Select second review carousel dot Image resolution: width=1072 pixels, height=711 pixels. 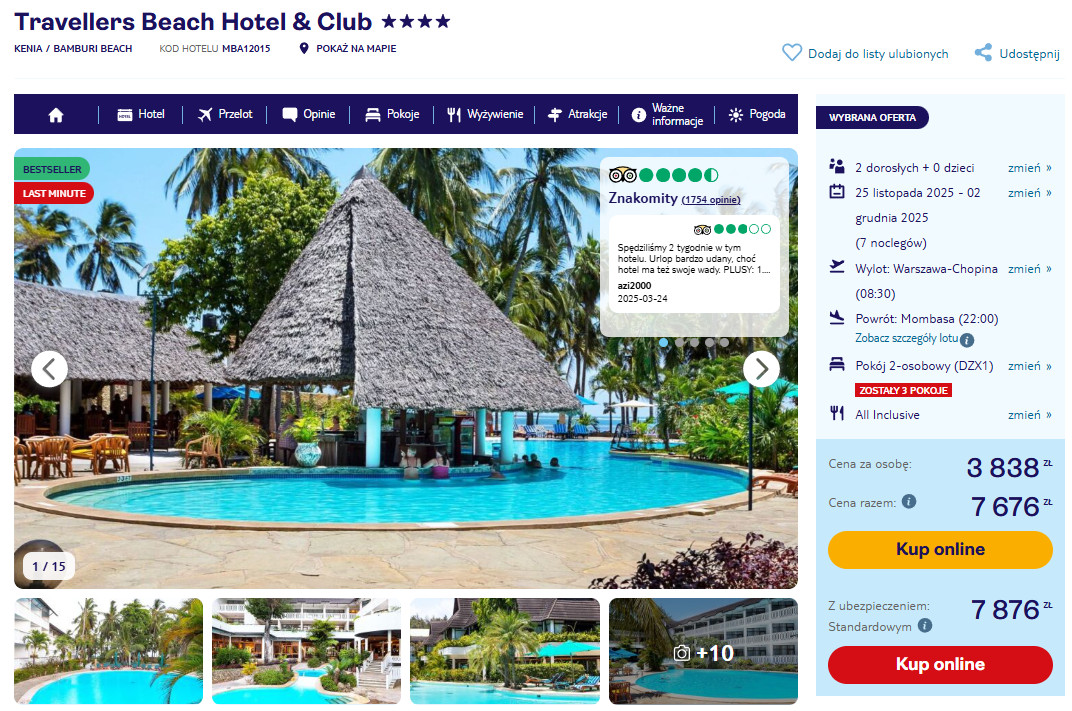coord(679,342)
